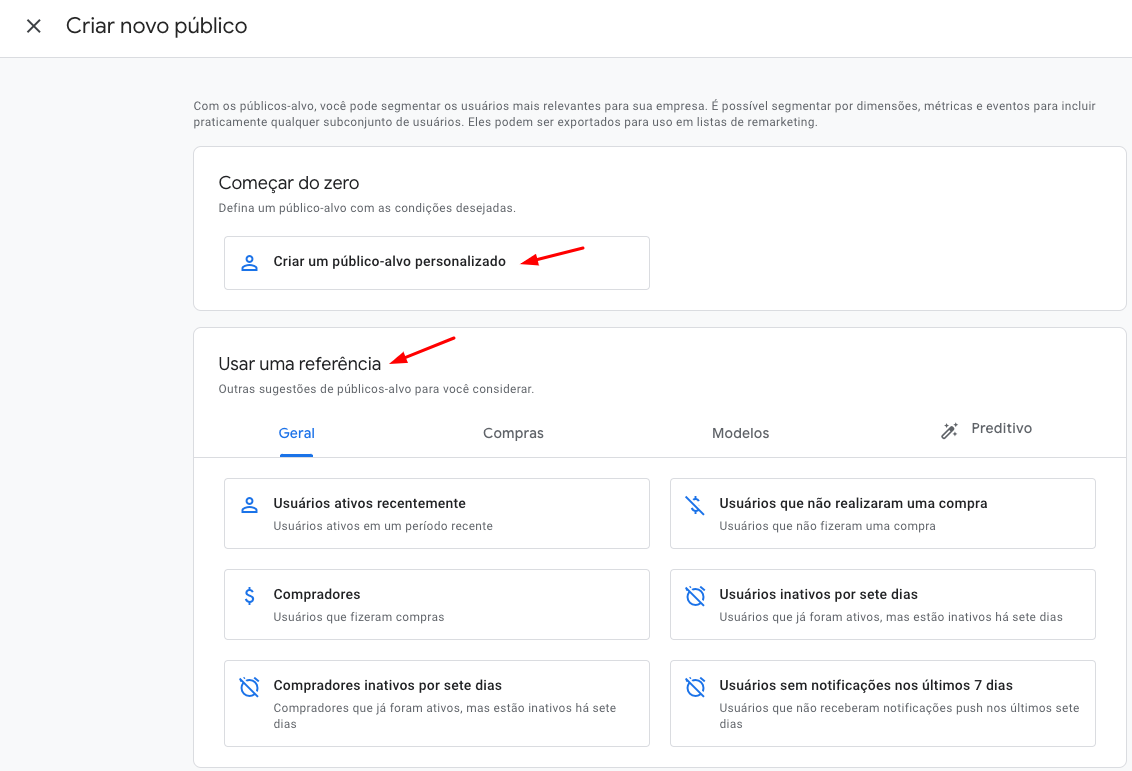The image size is (1132, 771).
Task: Close the Criar novo público dialog
Action: (x=34, y=26)
